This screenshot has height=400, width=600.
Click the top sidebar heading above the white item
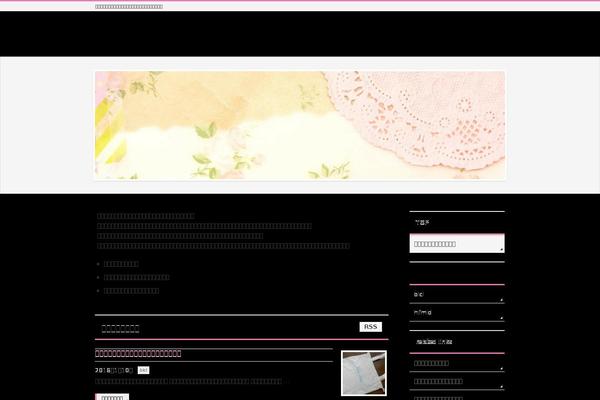coord(422,222)
